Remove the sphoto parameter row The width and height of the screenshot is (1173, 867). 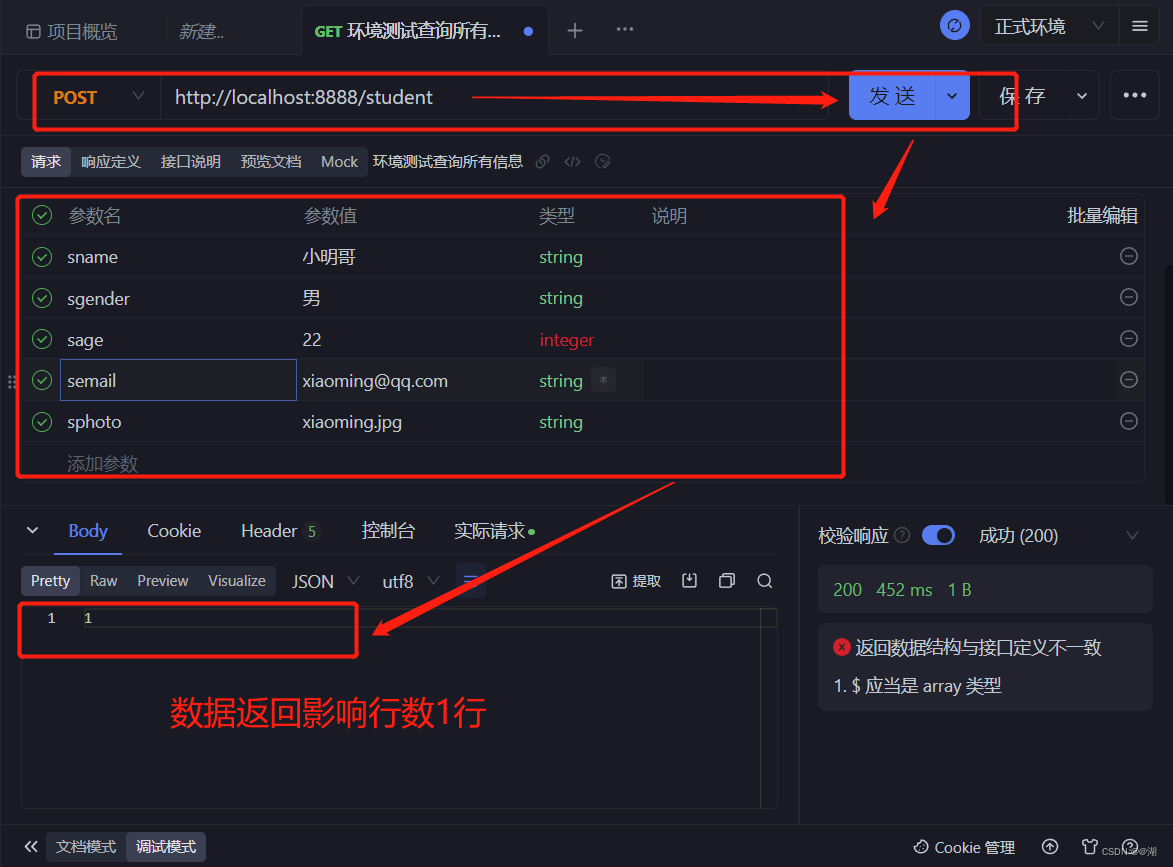pyautogui.click(x=1129, y=420)
